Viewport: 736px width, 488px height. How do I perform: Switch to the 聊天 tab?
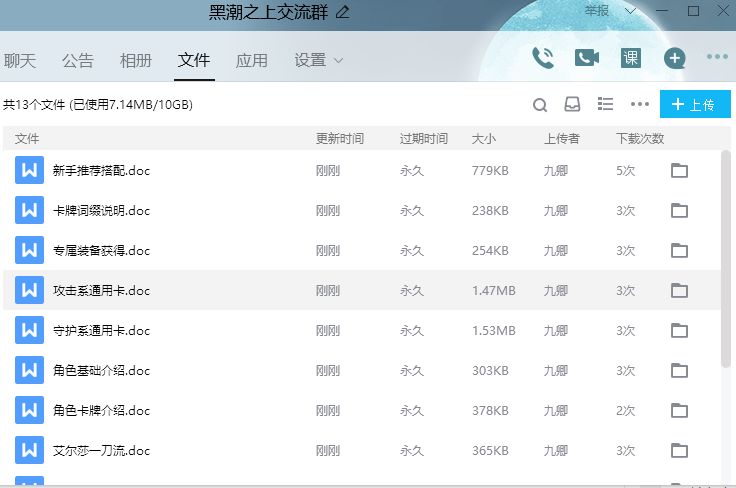pyautogui.click(x=20, y=61)
